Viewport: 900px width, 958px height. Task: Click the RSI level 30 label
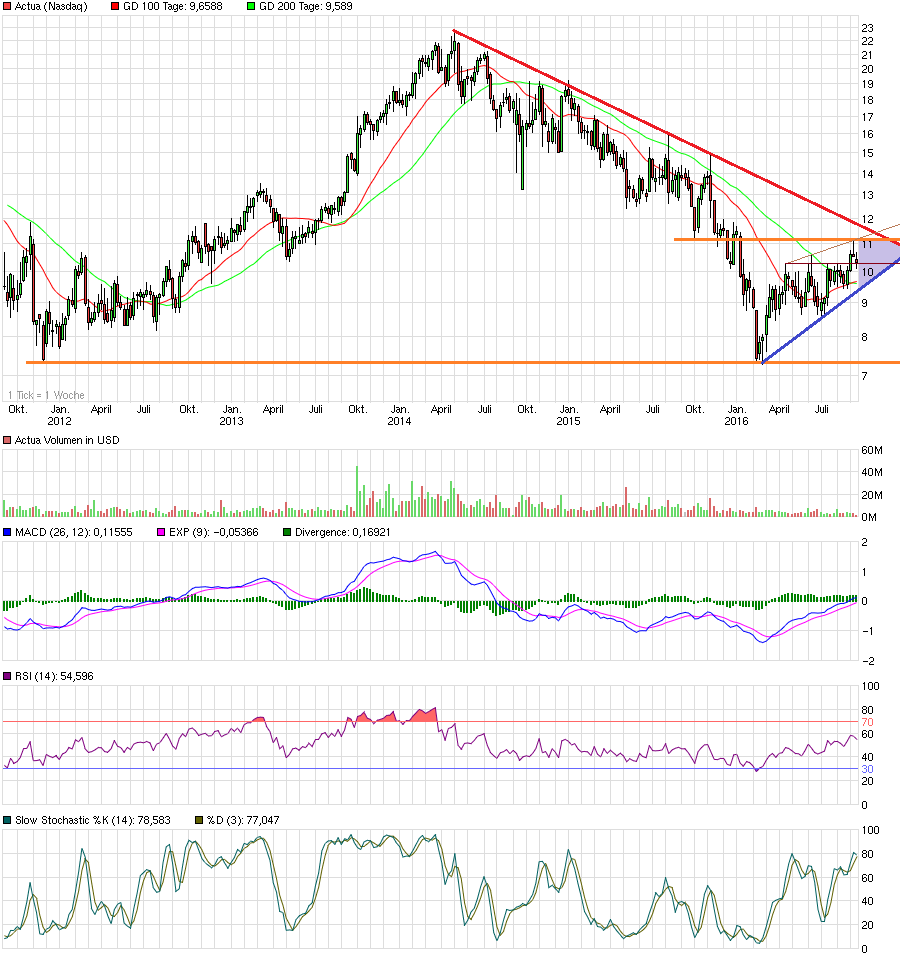pyautogui.click(x=867, y=769)
